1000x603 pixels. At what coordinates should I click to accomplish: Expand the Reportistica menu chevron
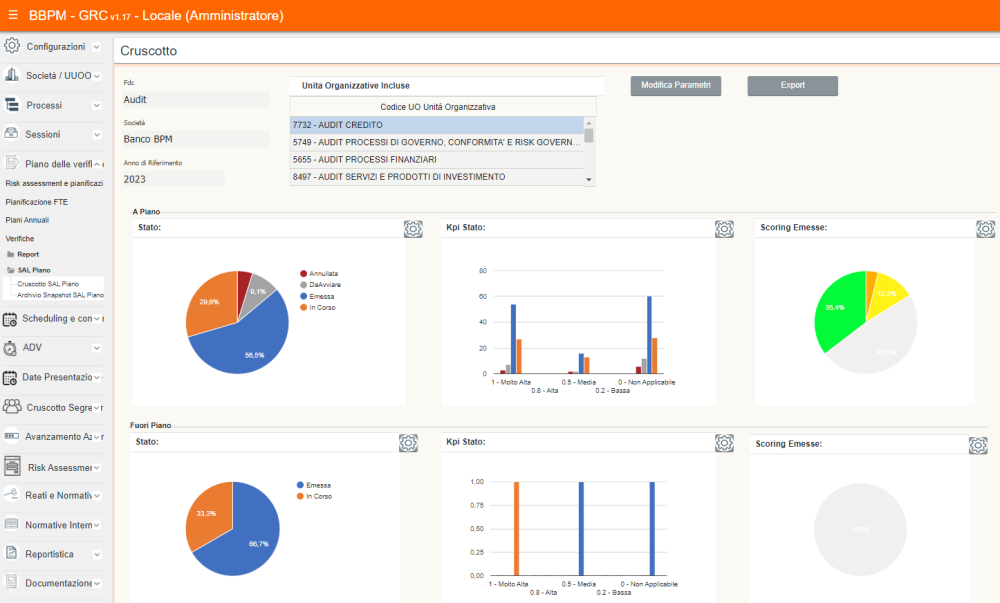tap(96, 554)
